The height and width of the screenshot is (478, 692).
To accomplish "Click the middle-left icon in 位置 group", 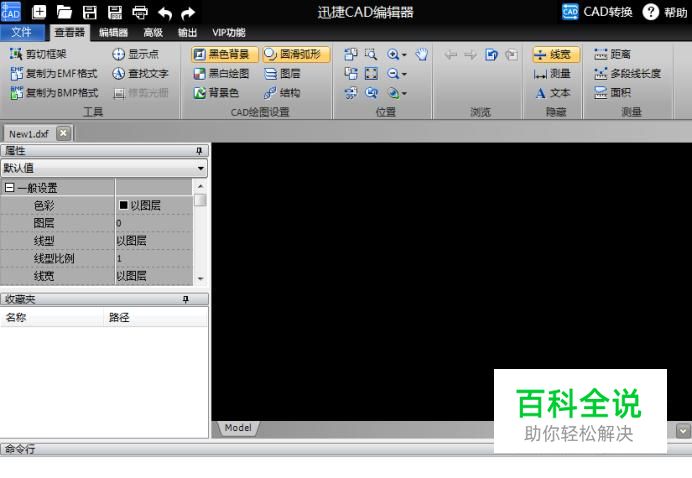I will [351, 73].
